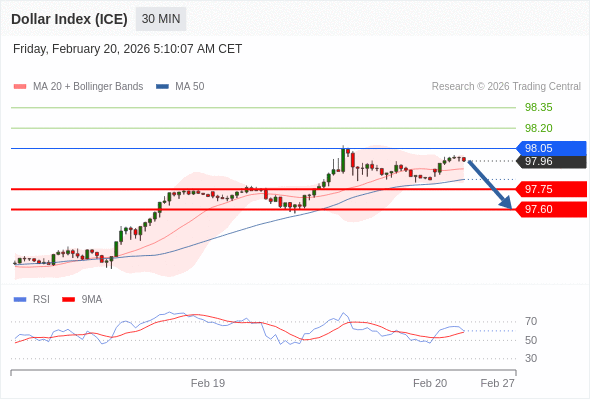This screenshot has width=590, height=400.
Task: Click the RSI 50 axis label
Action: [x=531, y=340]
